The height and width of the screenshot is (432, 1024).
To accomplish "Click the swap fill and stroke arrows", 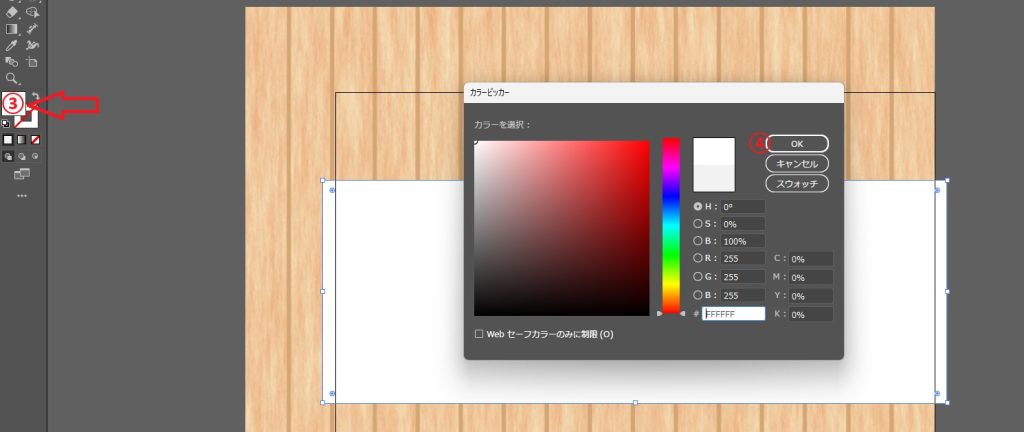I will (34, 97).
